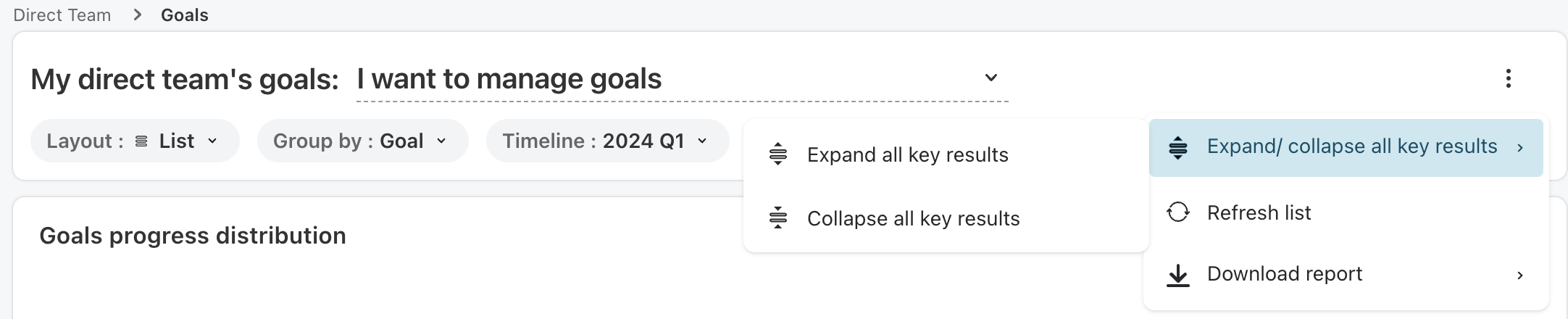1568x319 pixels.
Task: Expand the Download report submenu arrow
Action: [x=1520, y=275]
